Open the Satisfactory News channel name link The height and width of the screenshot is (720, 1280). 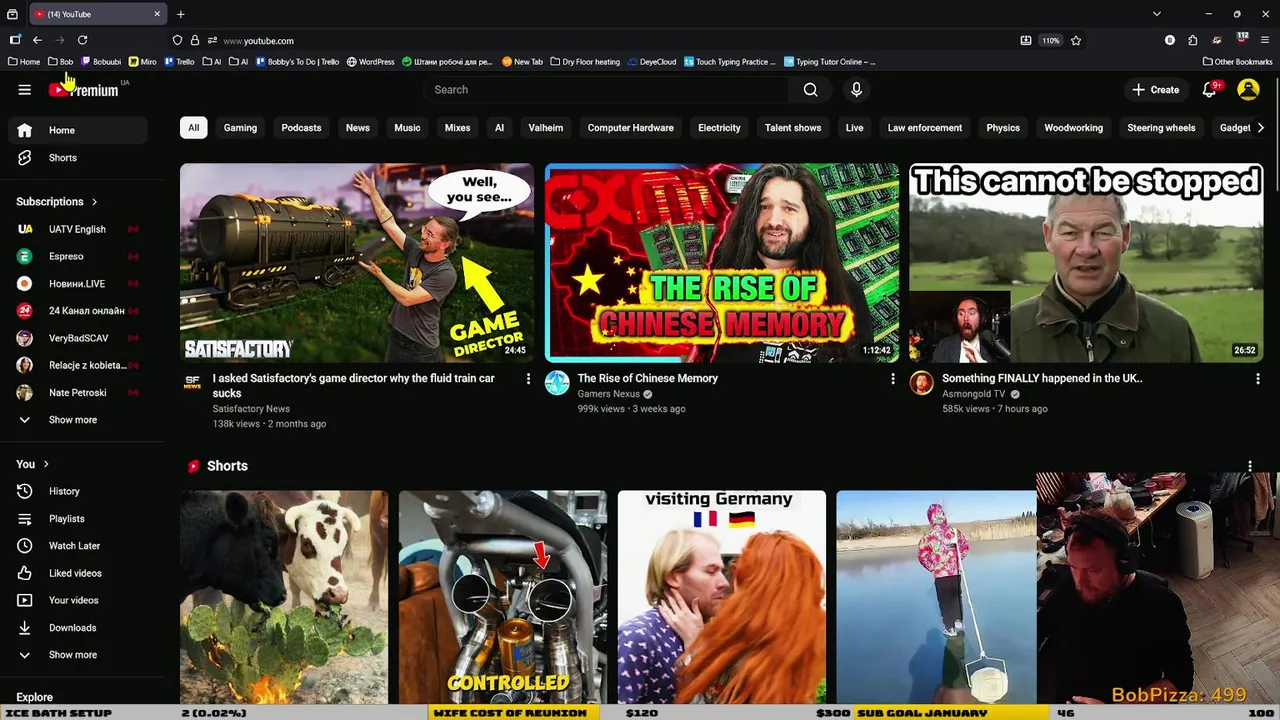click(x=251, y=409)
